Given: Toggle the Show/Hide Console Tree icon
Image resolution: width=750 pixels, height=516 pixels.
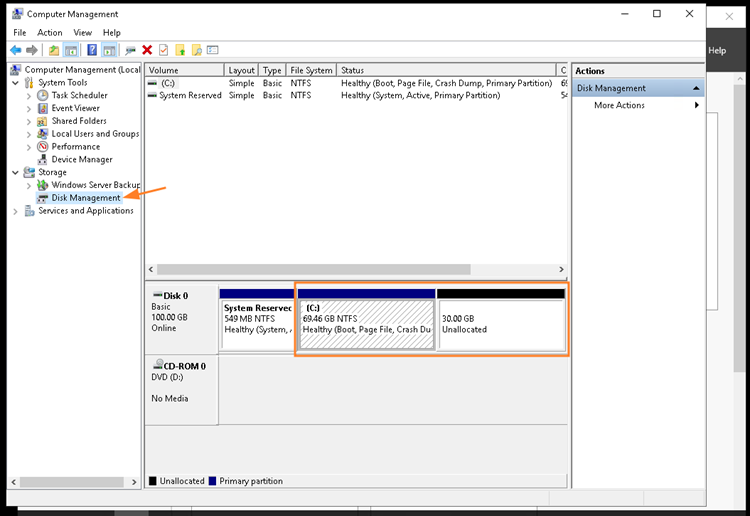Looking at the screenshot, I should (x=71, y=50).
